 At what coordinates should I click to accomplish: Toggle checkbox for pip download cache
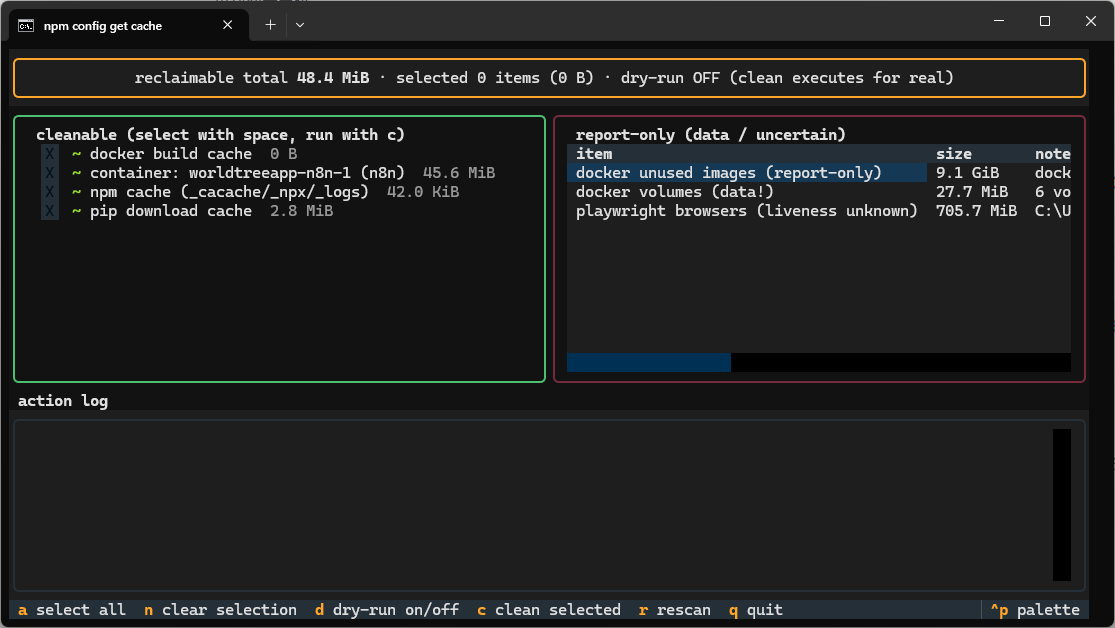coord(50,211)
